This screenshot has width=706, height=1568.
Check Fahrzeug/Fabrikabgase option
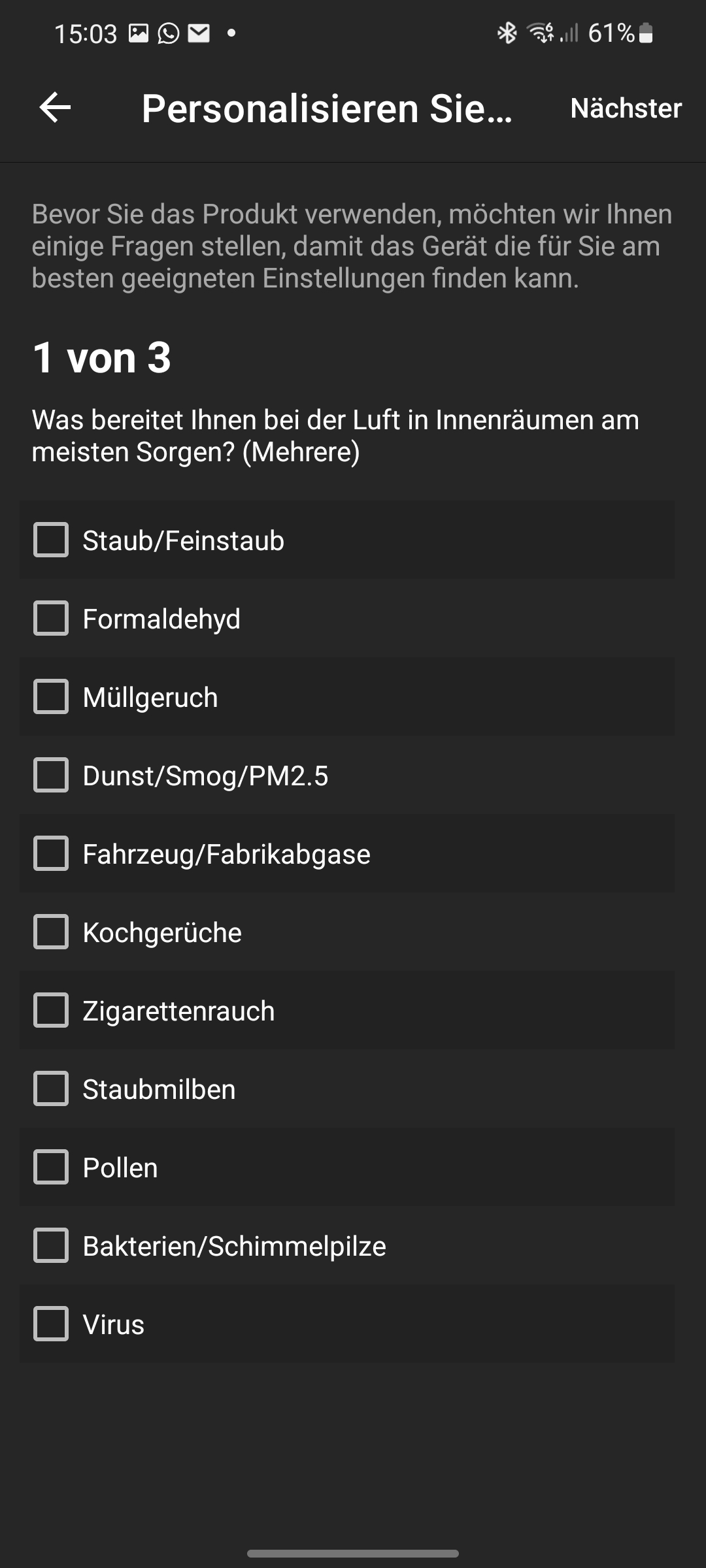[x=51, y=854]
